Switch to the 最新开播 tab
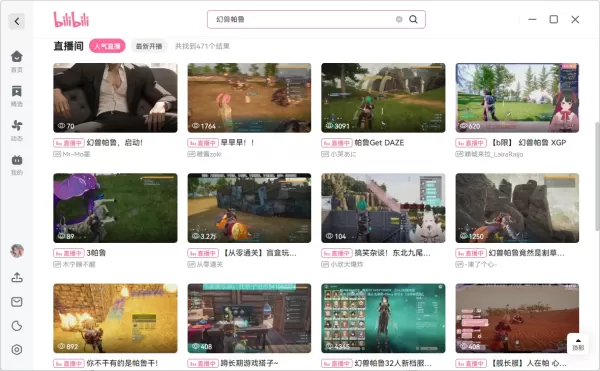Viewport: 600px width, 371px height. (x=149, y=46)
